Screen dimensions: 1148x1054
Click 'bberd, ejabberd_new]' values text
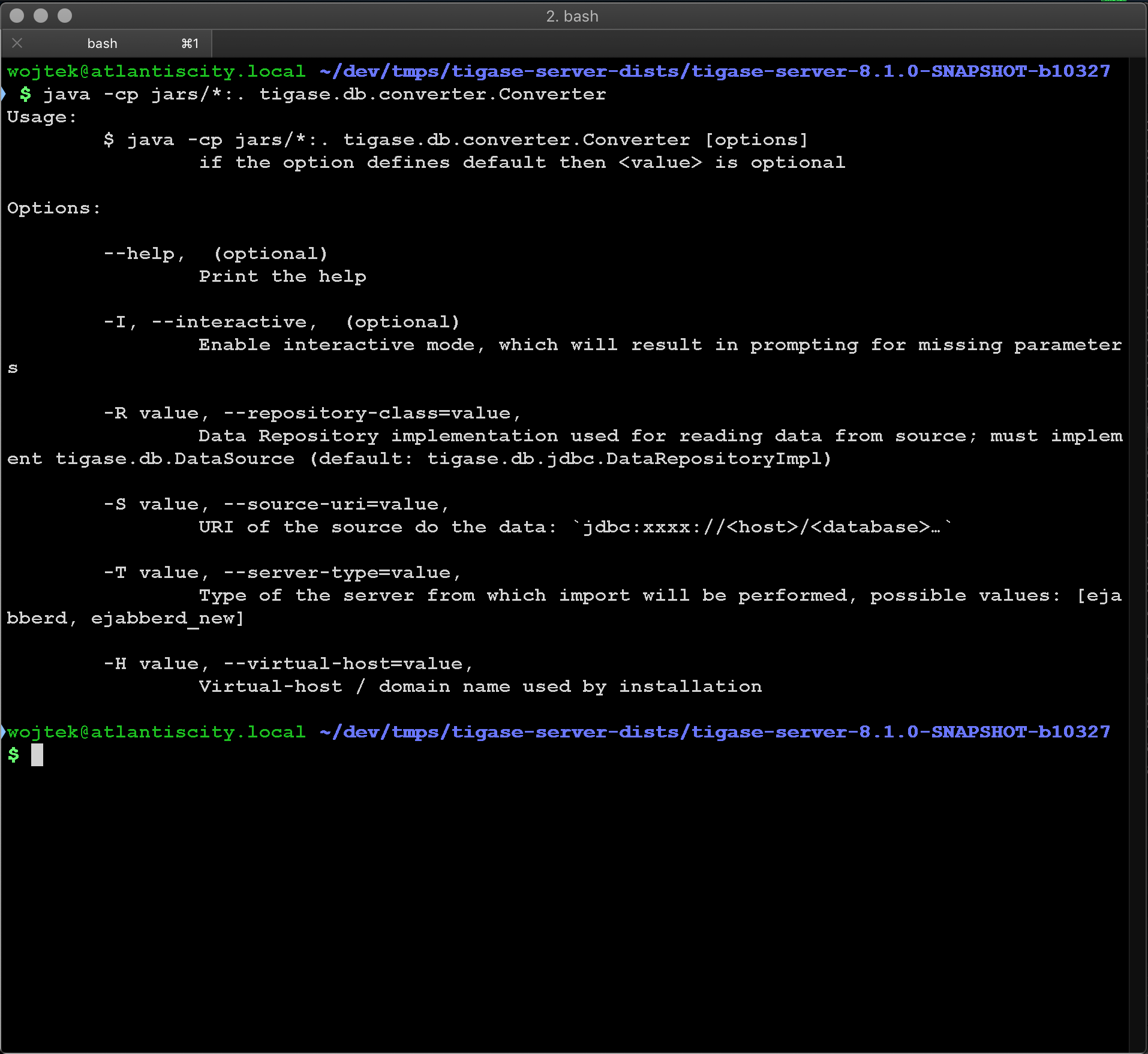point(125,618)
